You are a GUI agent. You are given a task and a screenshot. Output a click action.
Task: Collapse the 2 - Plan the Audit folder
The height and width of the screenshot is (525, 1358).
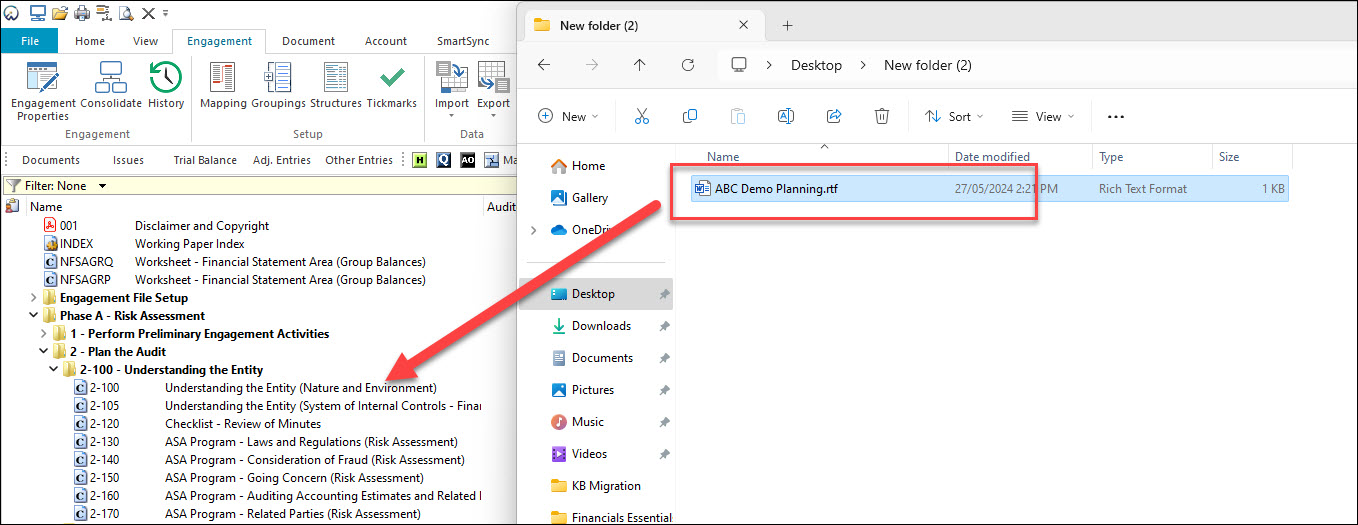click(43, 352)
